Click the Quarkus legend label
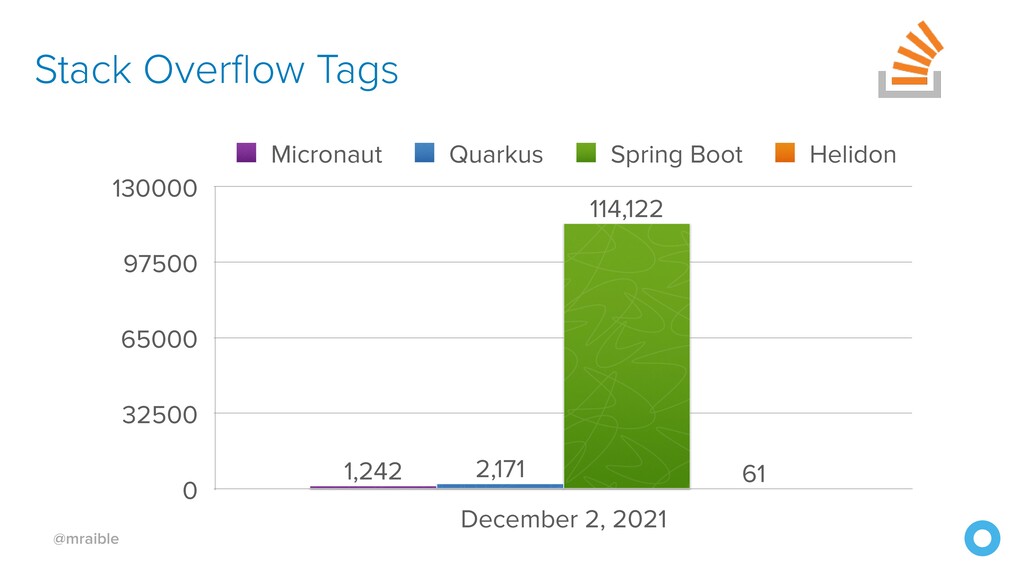The height and width of the screenshot is (576, 1024). 496,155
